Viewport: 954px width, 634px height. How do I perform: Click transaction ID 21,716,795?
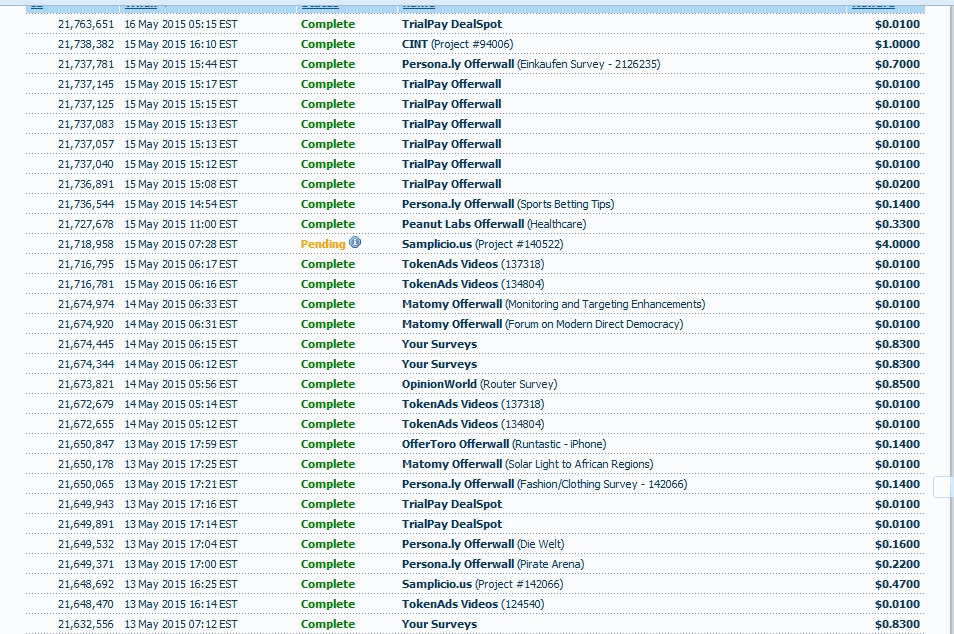point(86,265)
